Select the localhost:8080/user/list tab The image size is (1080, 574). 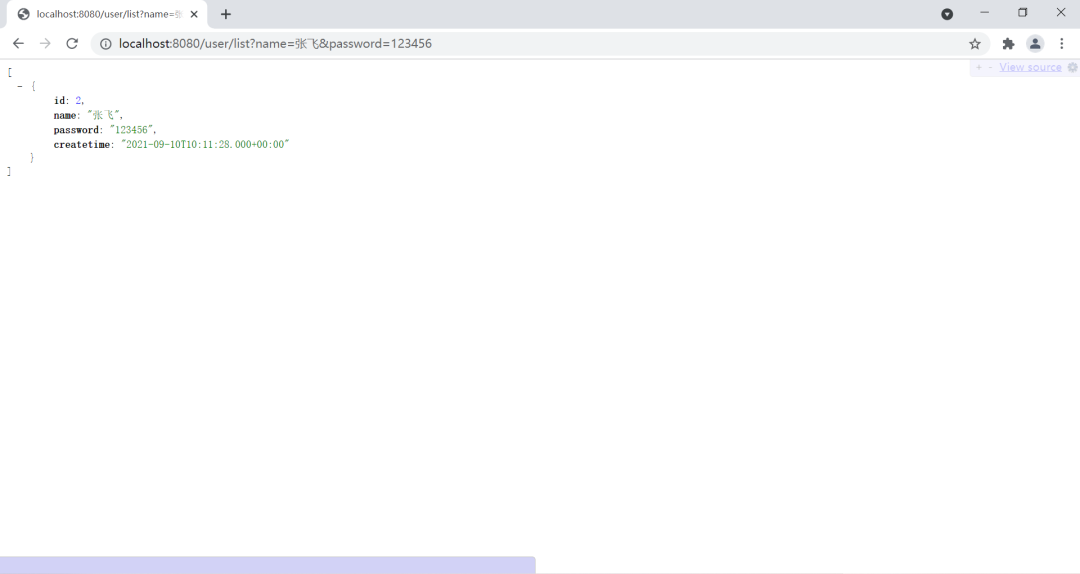click(107, 14)
